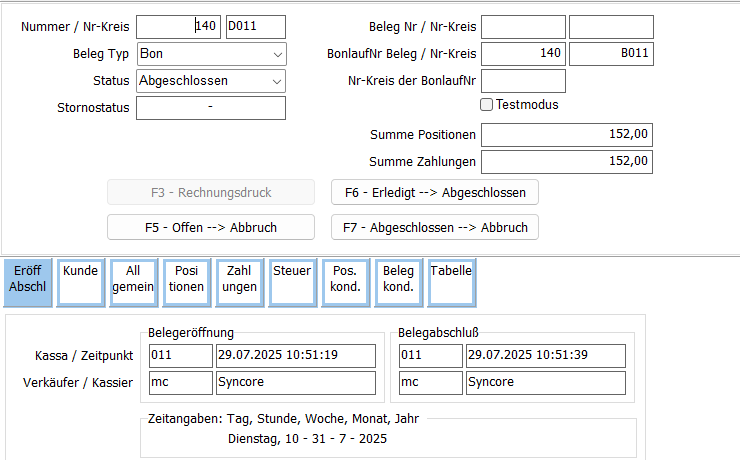Open the Allgemein tab
740x460 pixels.
(x=133, y=280)
